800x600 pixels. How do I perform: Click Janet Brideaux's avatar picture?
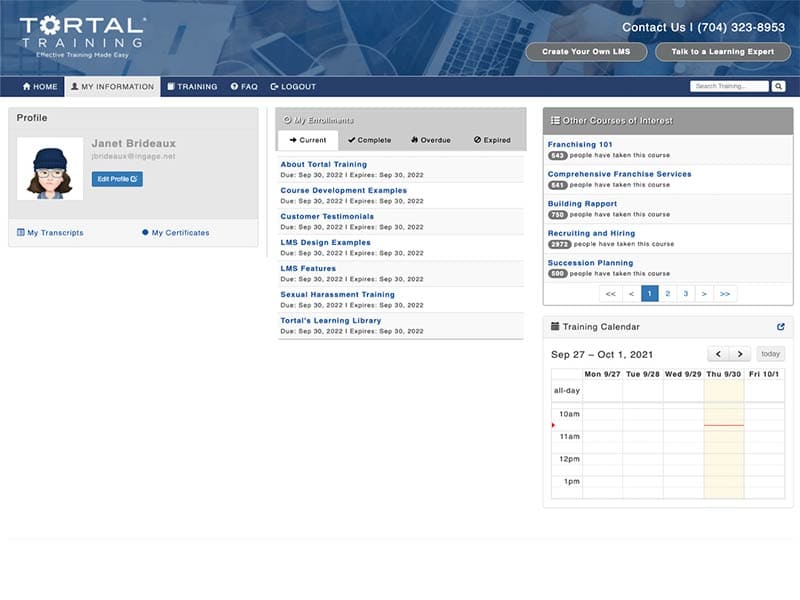click(x=50, y=168)
